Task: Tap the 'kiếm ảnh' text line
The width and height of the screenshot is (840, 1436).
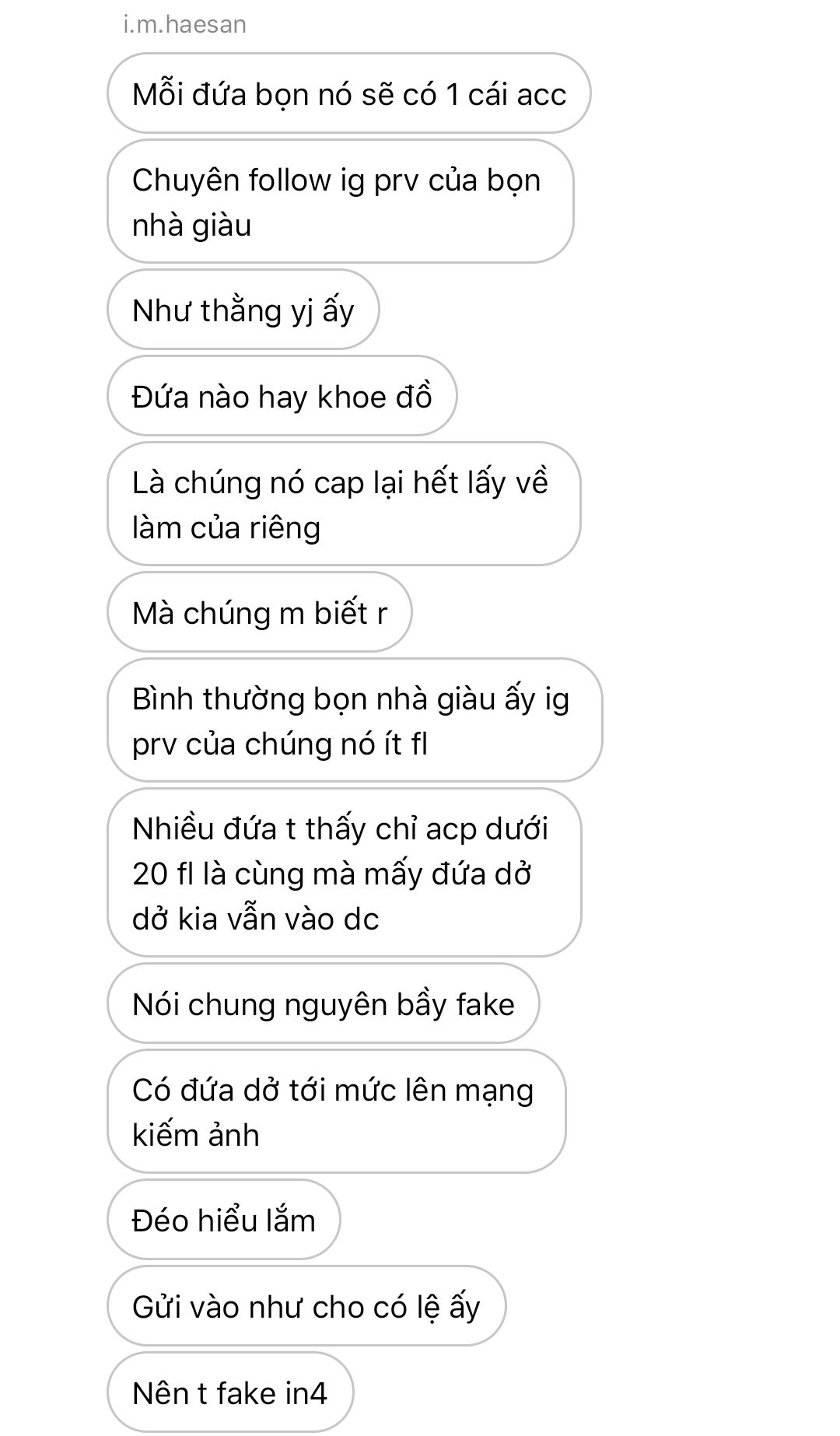Action: coord(196,1136)
